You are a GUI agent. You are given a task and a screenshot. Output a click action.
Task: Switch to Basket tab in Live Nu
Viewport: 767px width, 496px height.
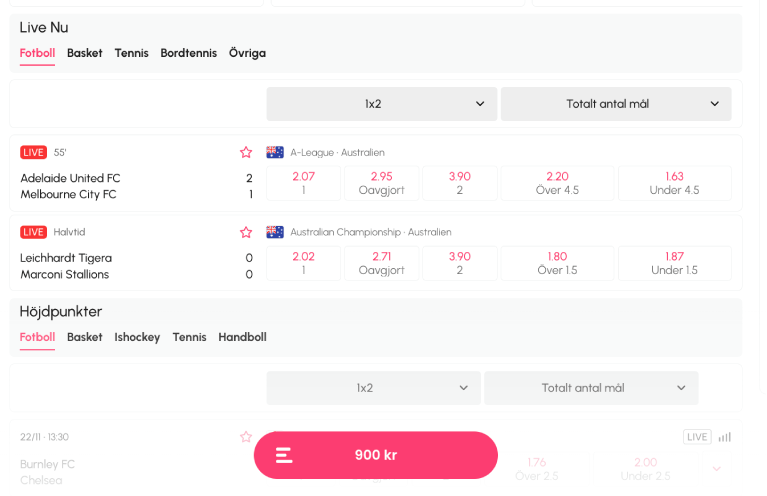point(85,53)
